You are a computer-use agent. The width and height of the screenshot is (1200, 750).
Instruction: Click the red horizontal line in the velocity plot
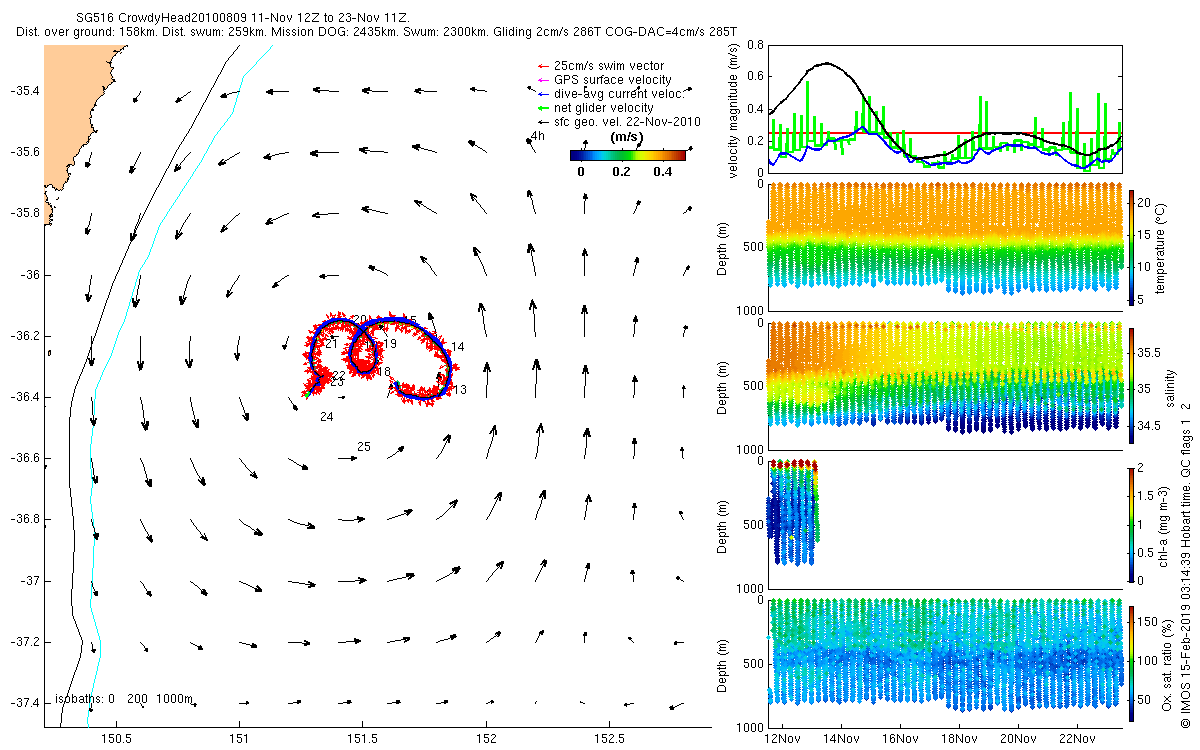(x=945, y=132)
